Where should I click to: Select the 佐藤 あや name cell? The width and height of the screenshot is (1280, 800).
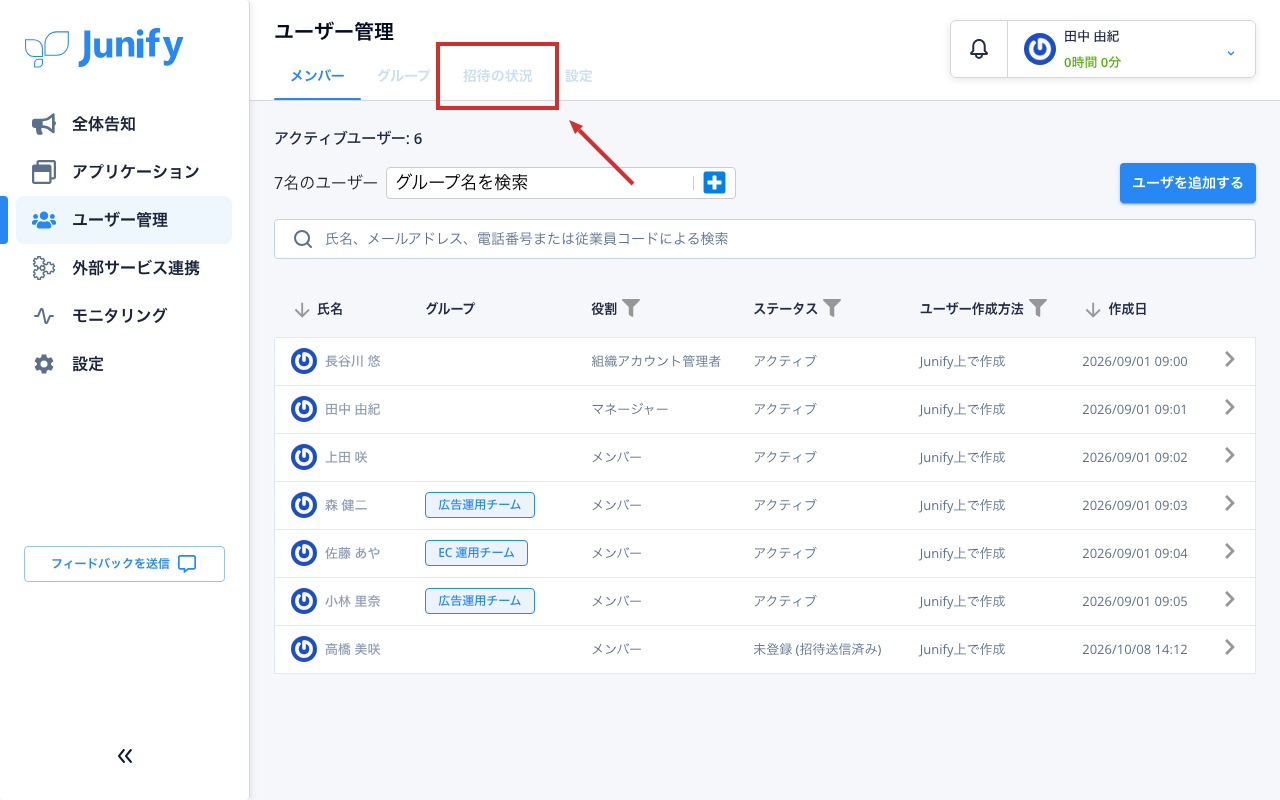click(x=352, y=553)
